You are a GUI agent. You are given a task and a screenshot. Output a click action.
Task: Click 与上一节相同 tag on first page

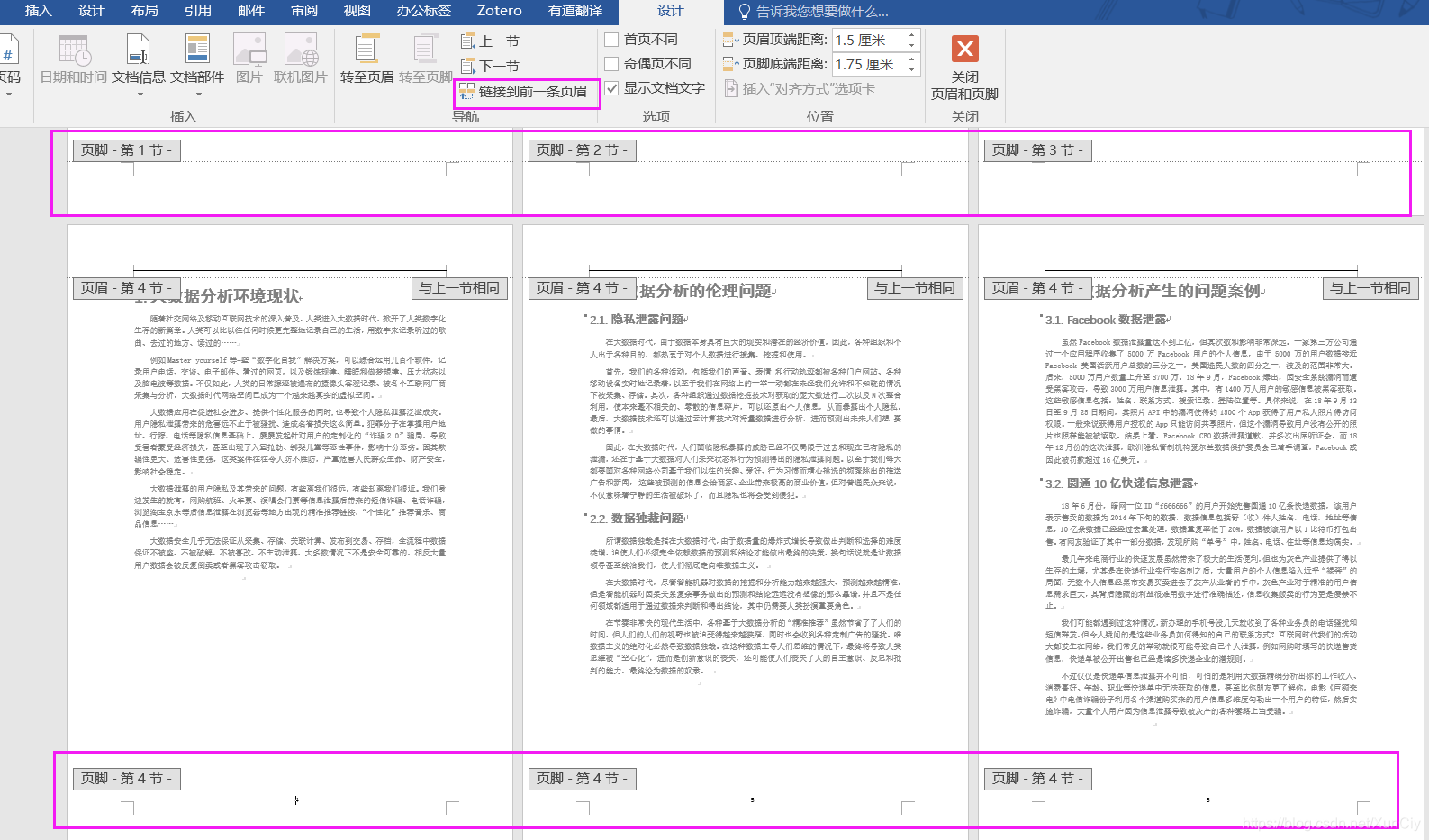(459, 288)
